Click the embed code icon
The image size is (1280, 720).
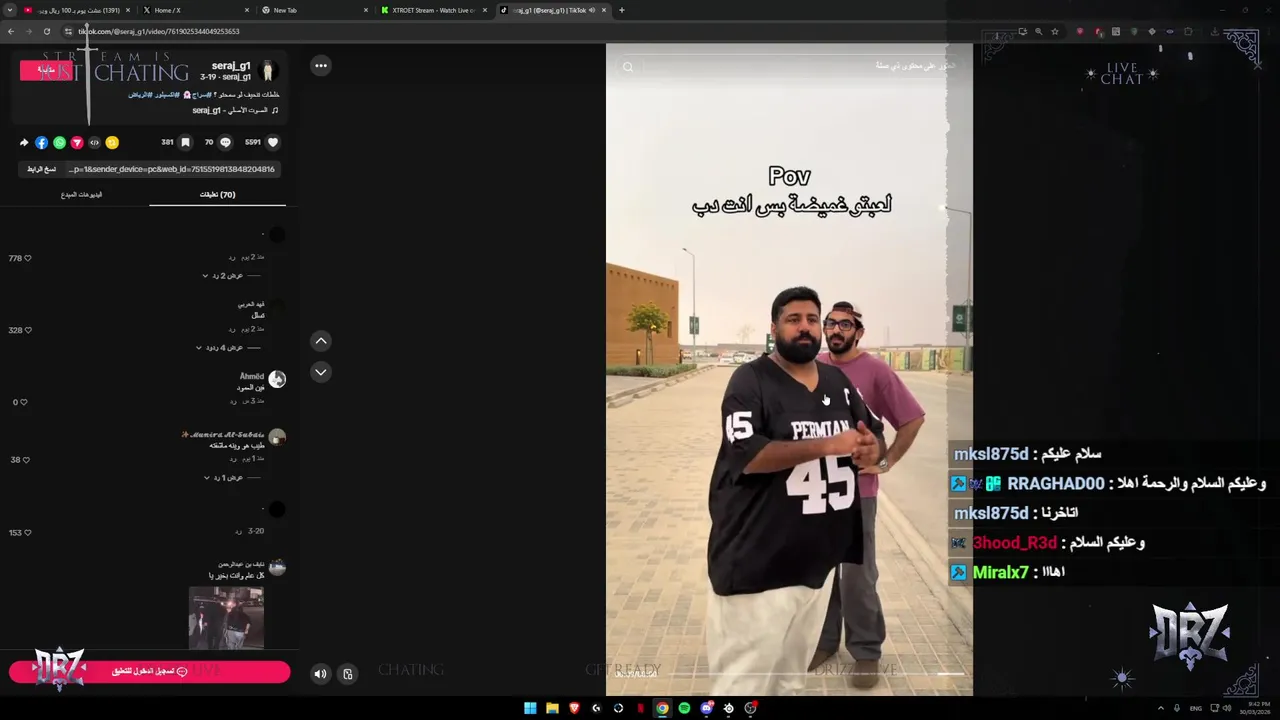(x=94, y=143)
